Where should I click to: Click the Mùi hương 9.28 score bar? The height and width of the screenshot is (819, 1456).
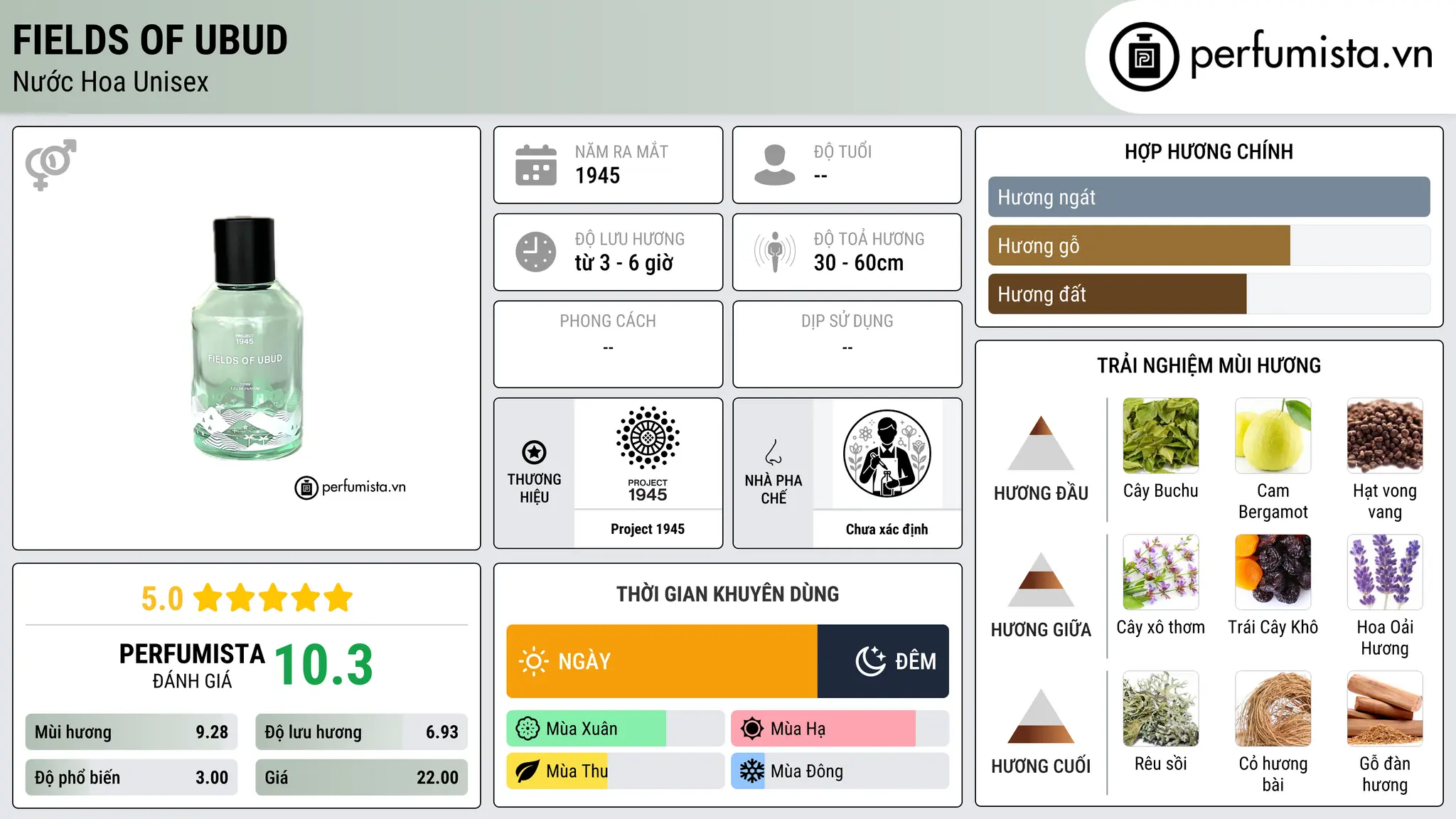pyautogui.click(x=132, y=732)
